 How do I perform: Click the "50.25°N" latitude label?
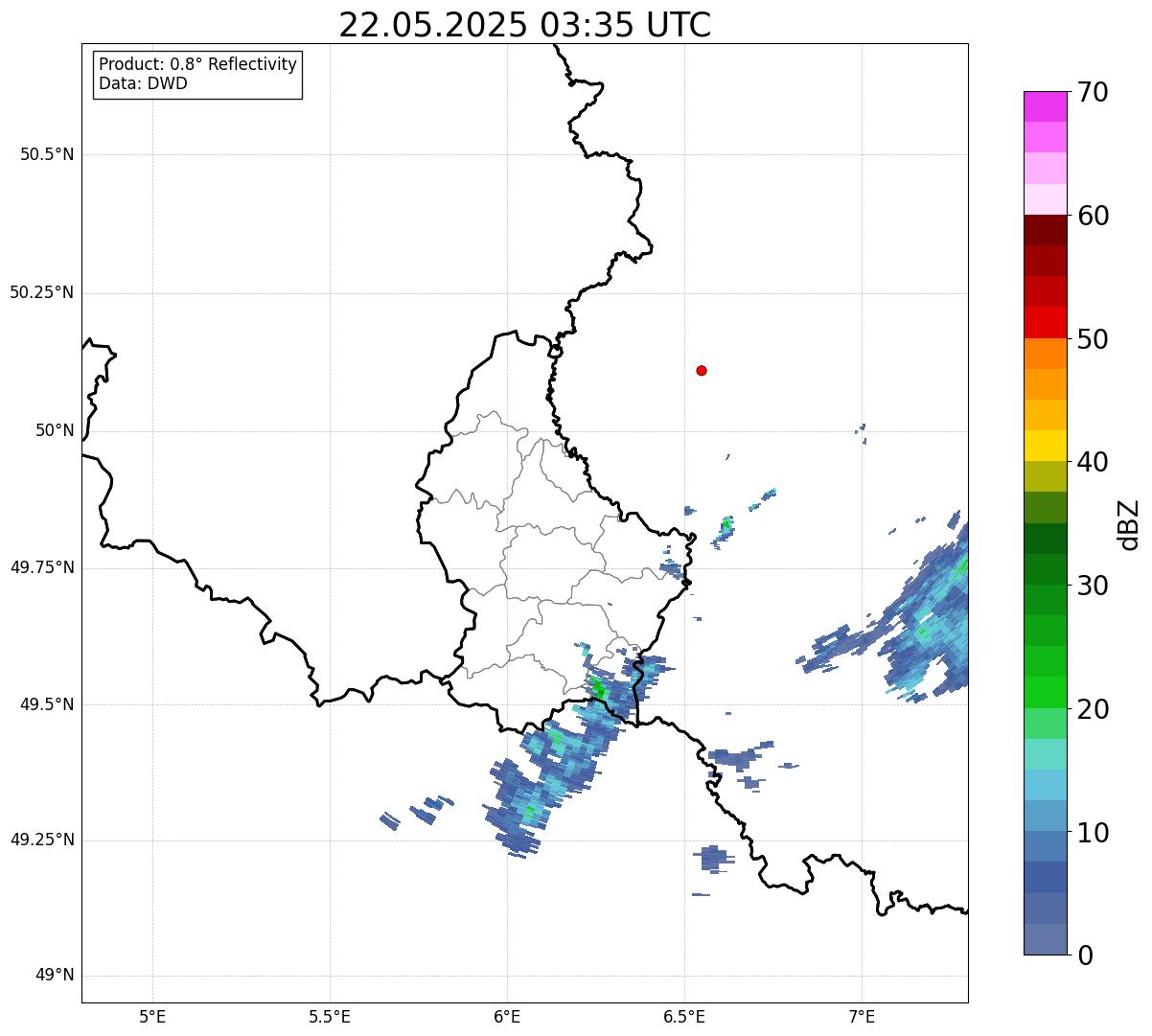tap(41, 292)
